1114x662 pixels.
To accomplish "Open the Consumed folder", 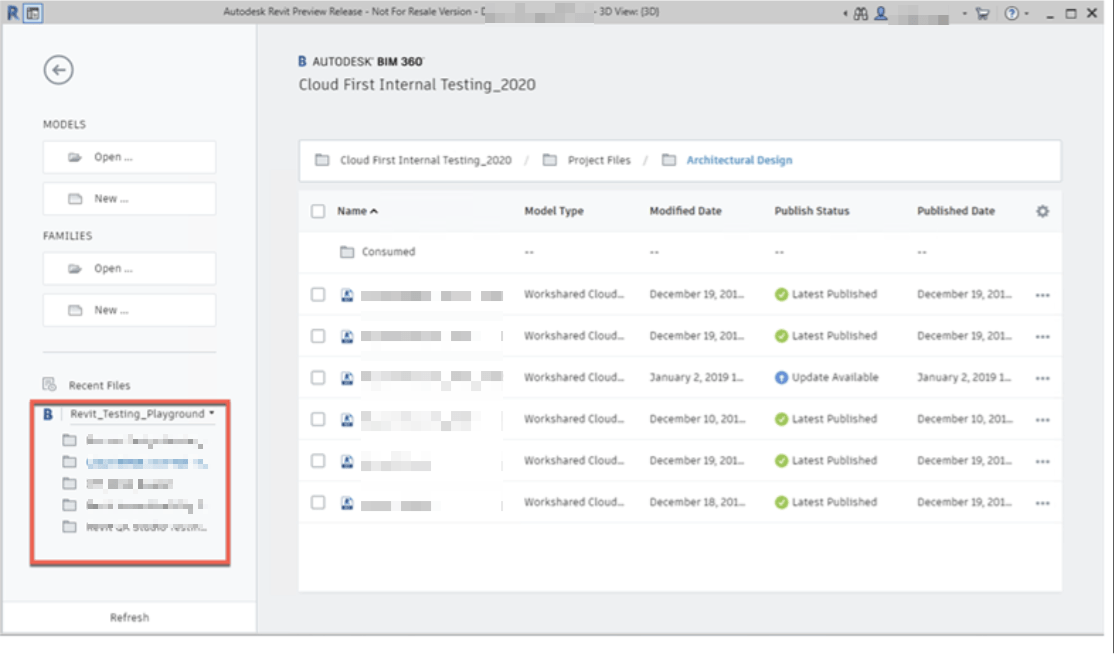I will click(x=388, y=251).
